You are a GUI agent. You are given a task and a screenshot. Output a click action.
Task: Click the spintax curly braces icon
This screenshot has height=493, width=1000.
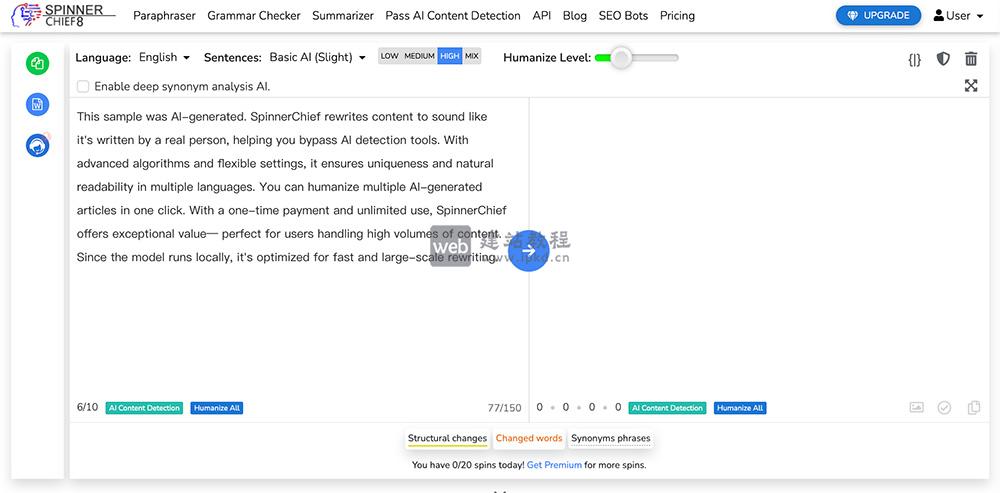[914, 59]
